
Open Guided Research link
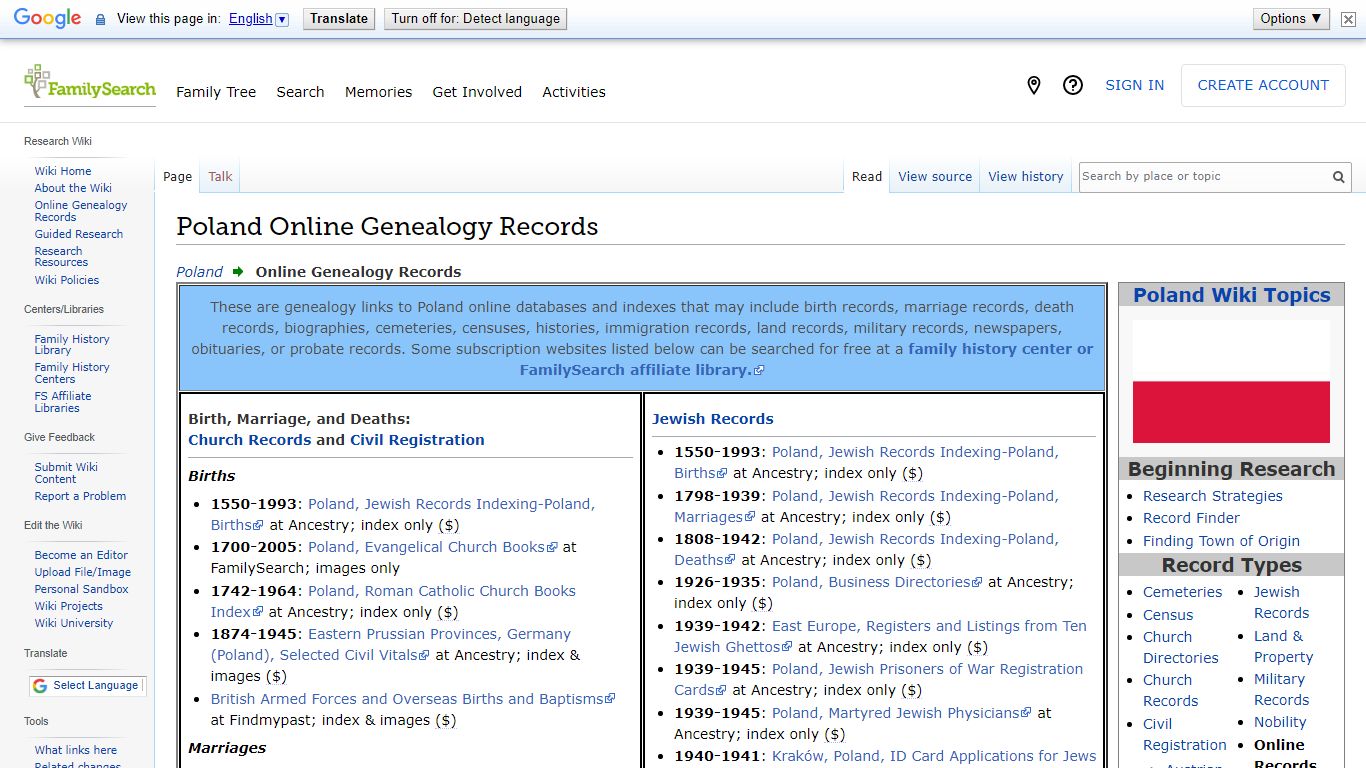(79, 234)
